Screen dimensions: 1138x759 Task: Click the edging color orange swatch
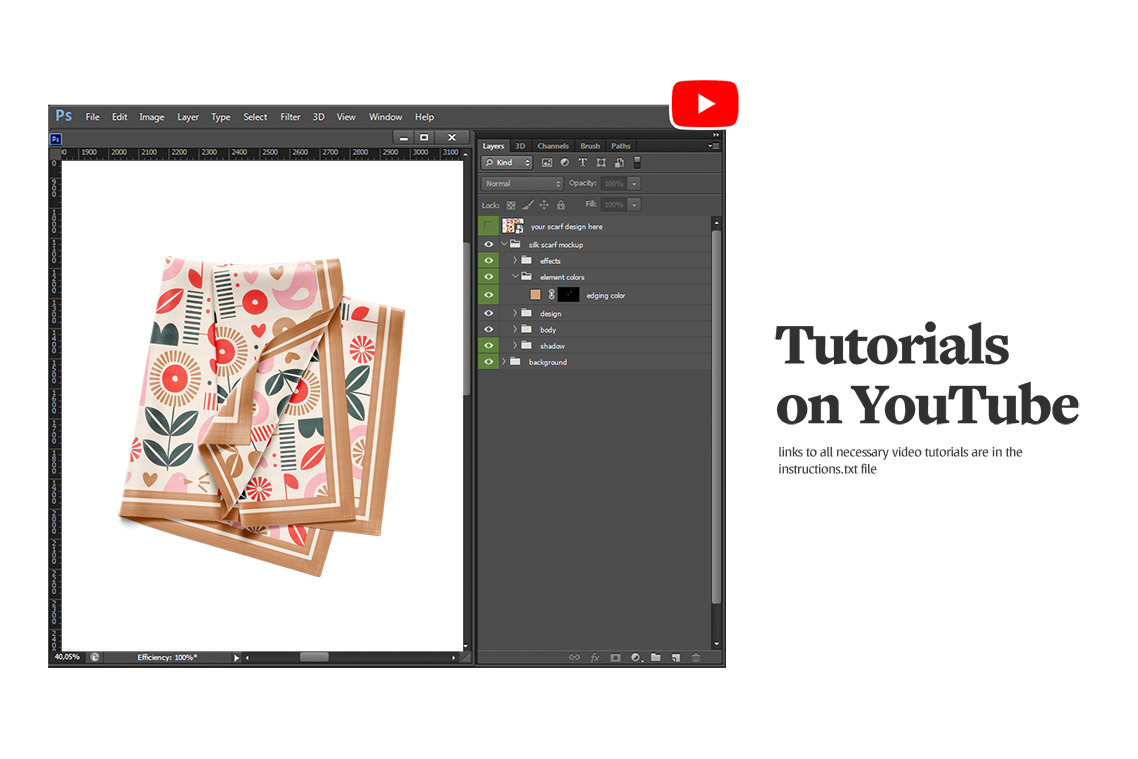[534, 294]
